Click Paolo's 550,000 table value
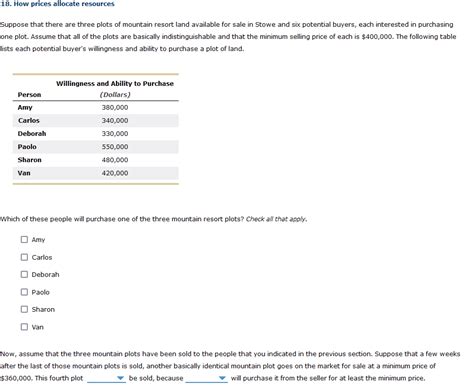The height and width of the screenshot is (388, 474). click(x=115, y=147)
